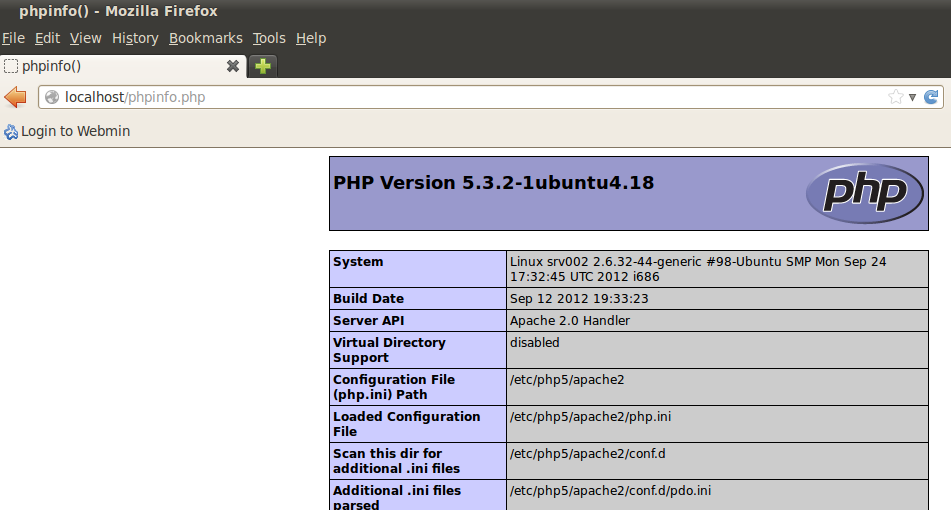This screenshot has width=951, height=510.
Task: Select the phpinfo() tab
Action: (123, 66)
